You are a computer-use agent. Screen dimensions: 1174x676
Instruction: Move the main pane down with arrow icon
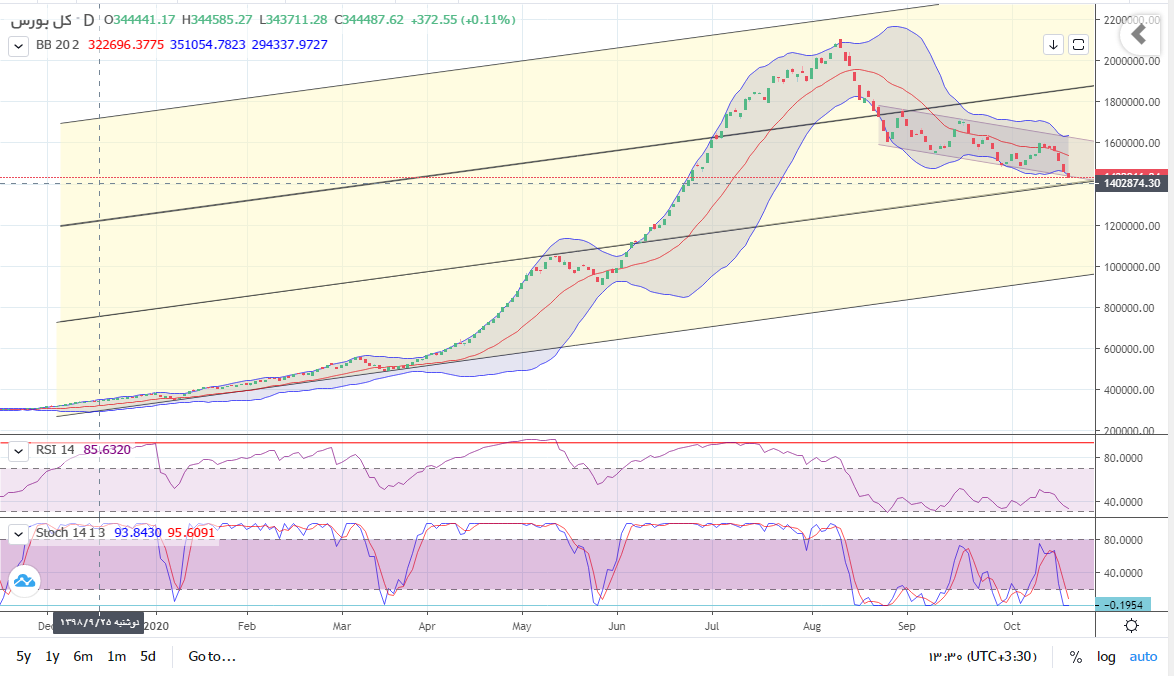[1053, 45]
